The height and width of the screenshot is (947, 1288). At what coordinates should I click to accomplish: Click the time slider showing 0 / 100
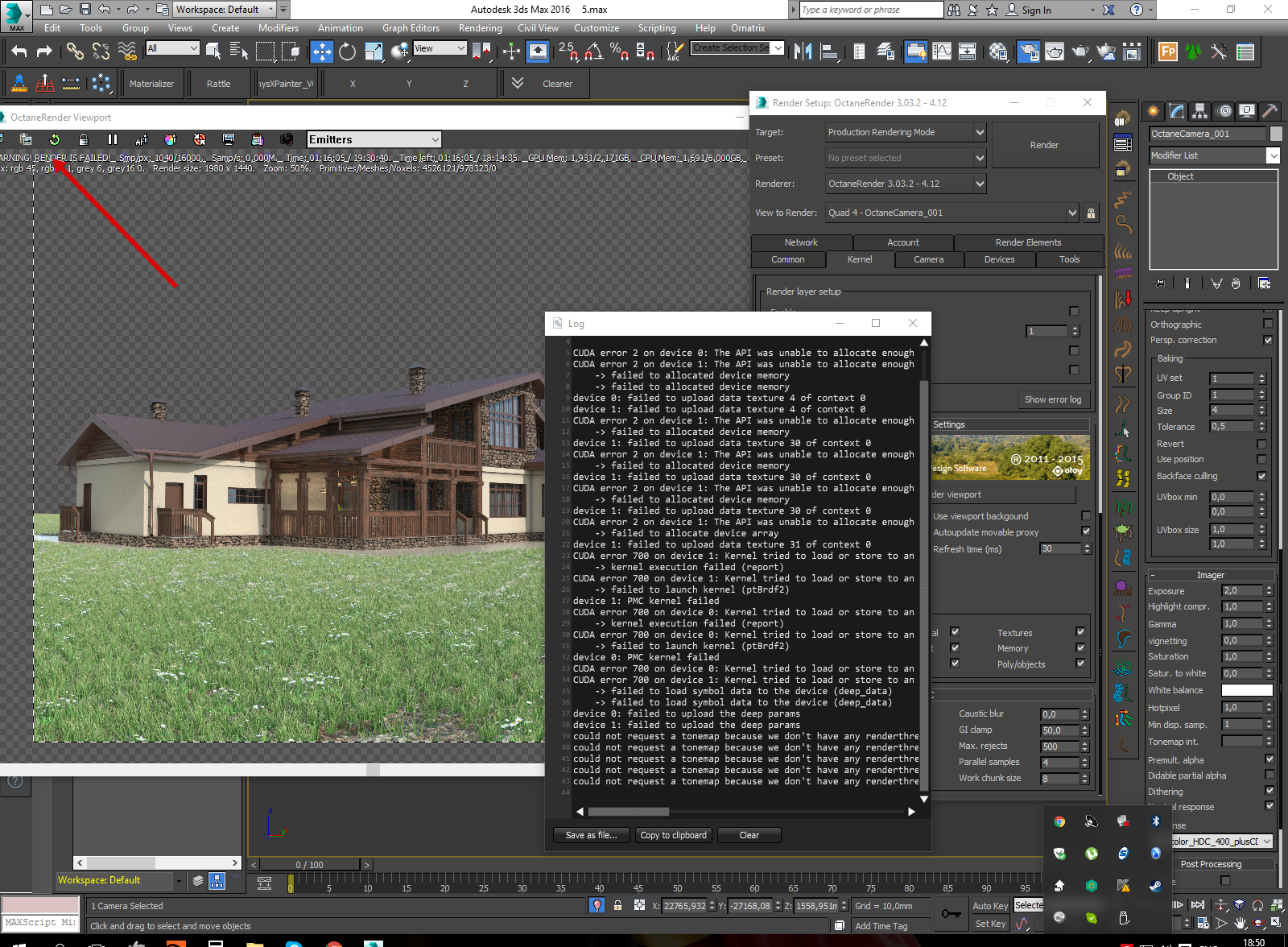tap(310, 865)
